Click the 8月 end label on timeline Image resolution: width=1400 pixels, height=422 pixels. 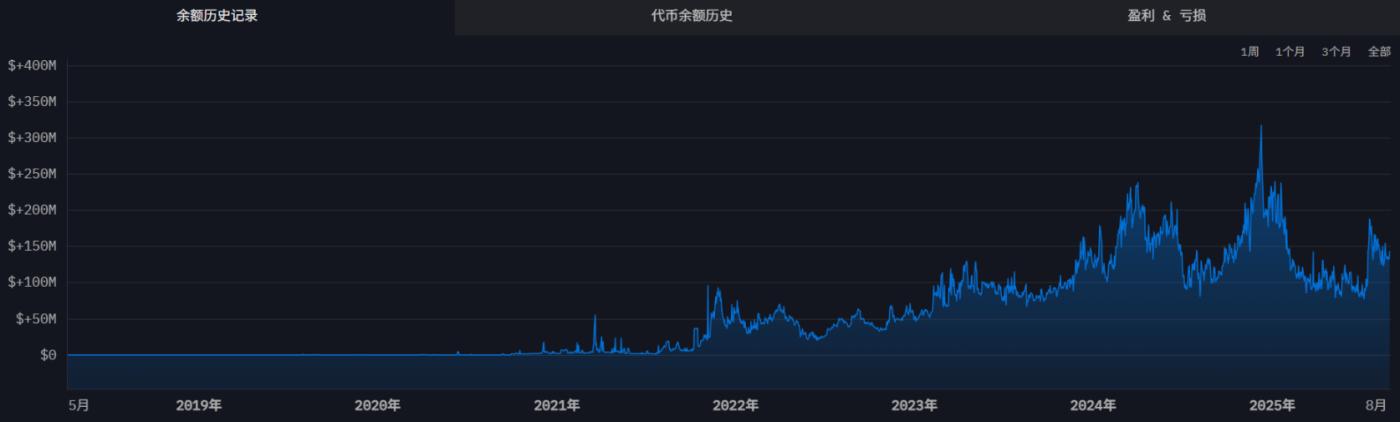pyautogui.click(x=1377, y=405)
